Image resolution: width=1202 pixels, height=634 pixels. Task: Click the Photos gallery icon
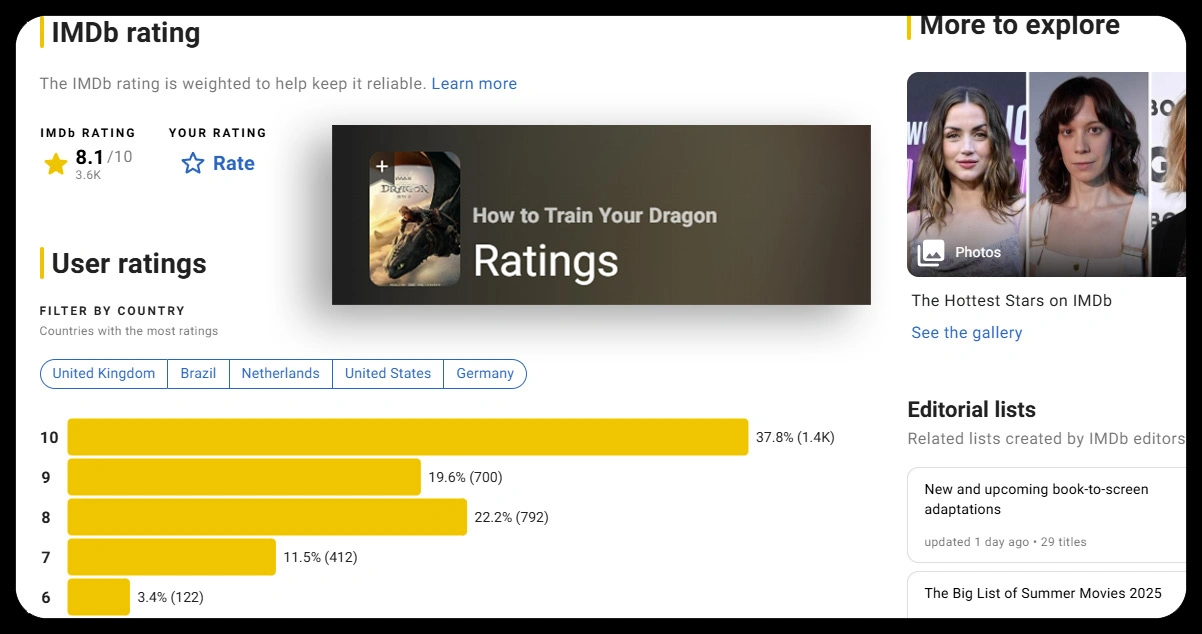(932, 252)
